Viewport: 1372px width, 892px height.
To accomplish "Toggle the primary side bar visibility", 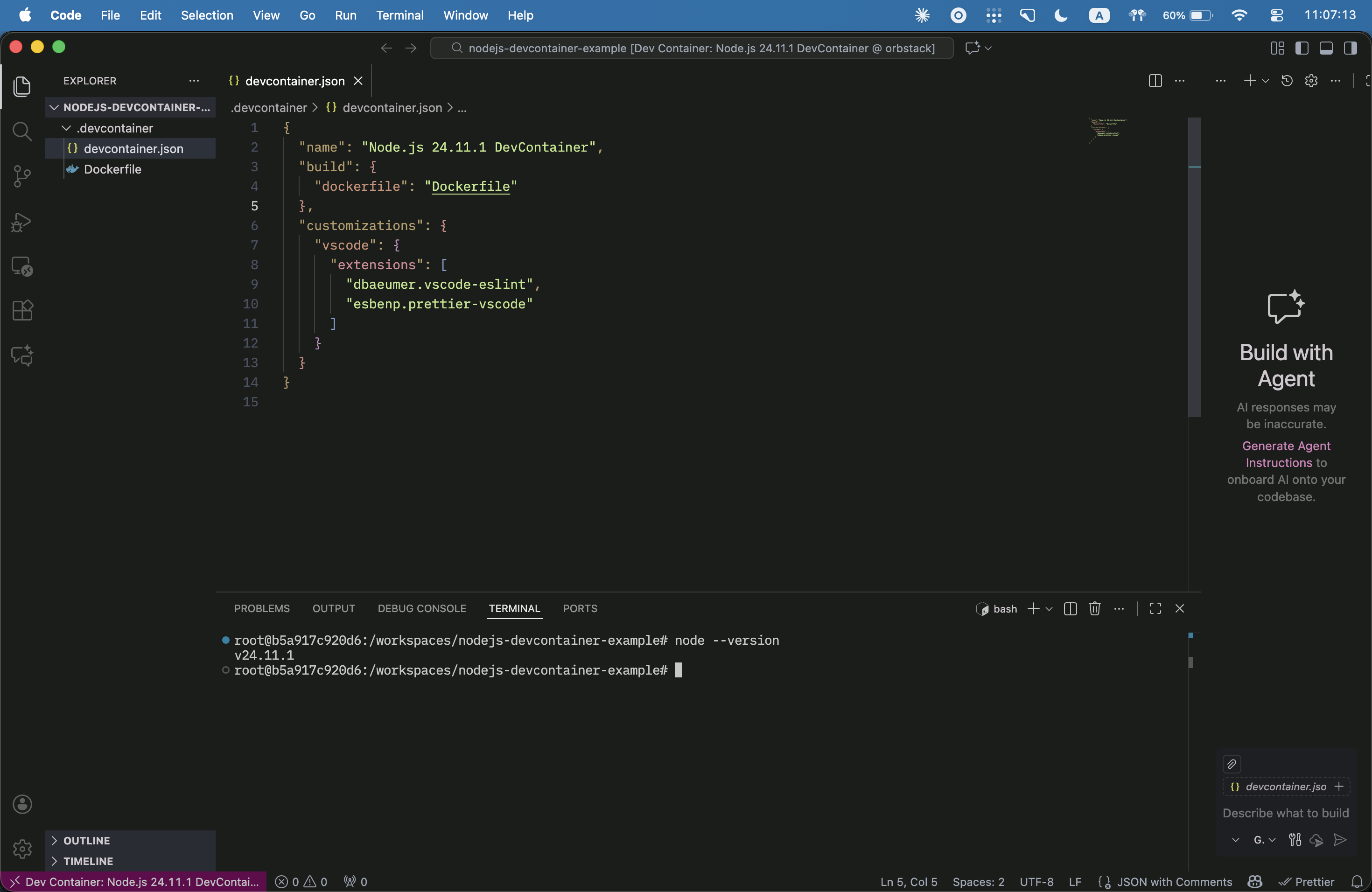I will (1302, 48).
